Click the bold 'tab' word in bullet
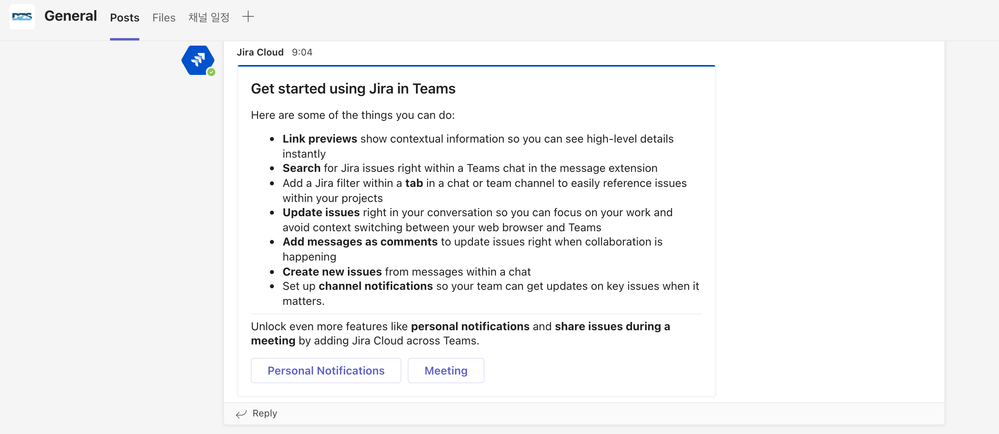Viewport: 999px width, 434px height. coord(414,183)
